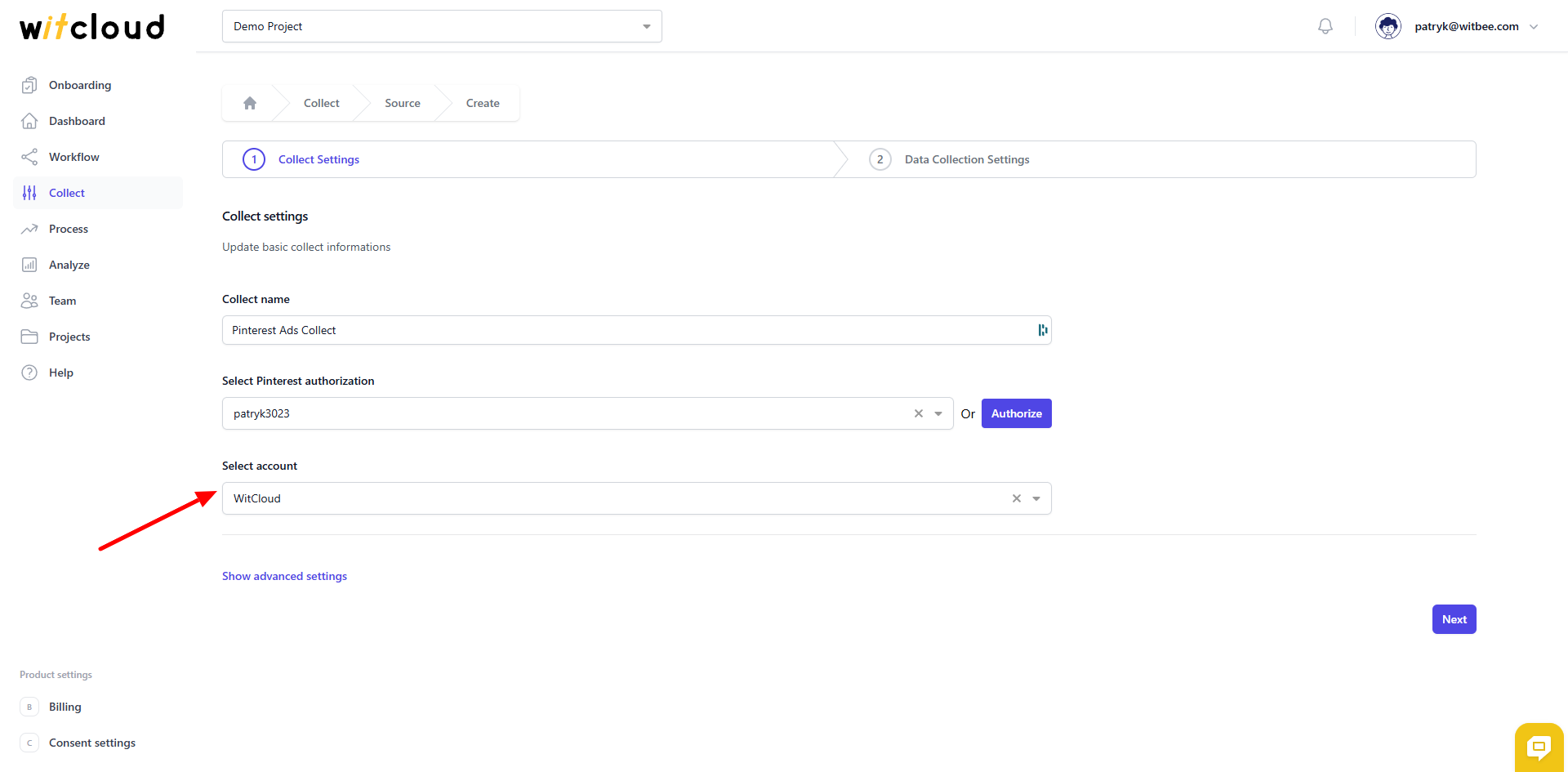Switch to Collect Settings step
This screenshot has width=1568, height=772.
[318, 159]
